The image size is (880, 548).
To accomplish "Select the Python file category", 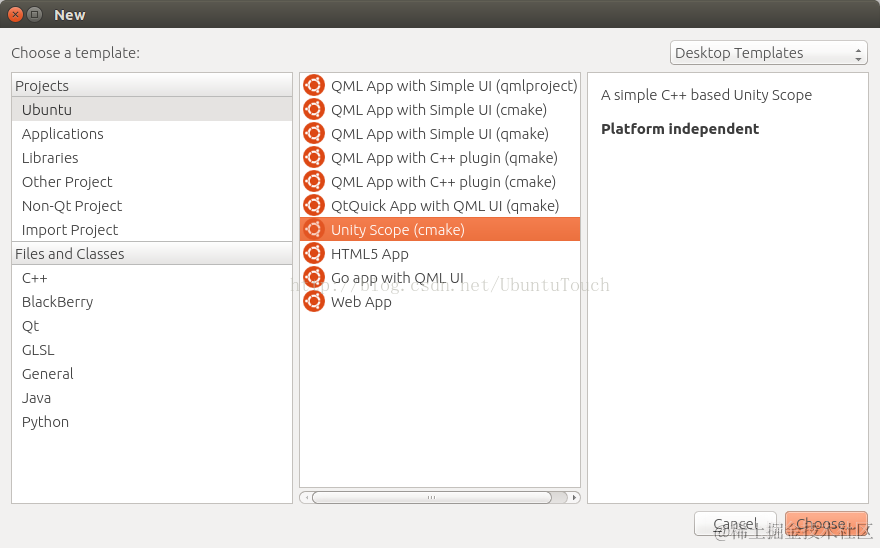I will [x=152, y=422].
